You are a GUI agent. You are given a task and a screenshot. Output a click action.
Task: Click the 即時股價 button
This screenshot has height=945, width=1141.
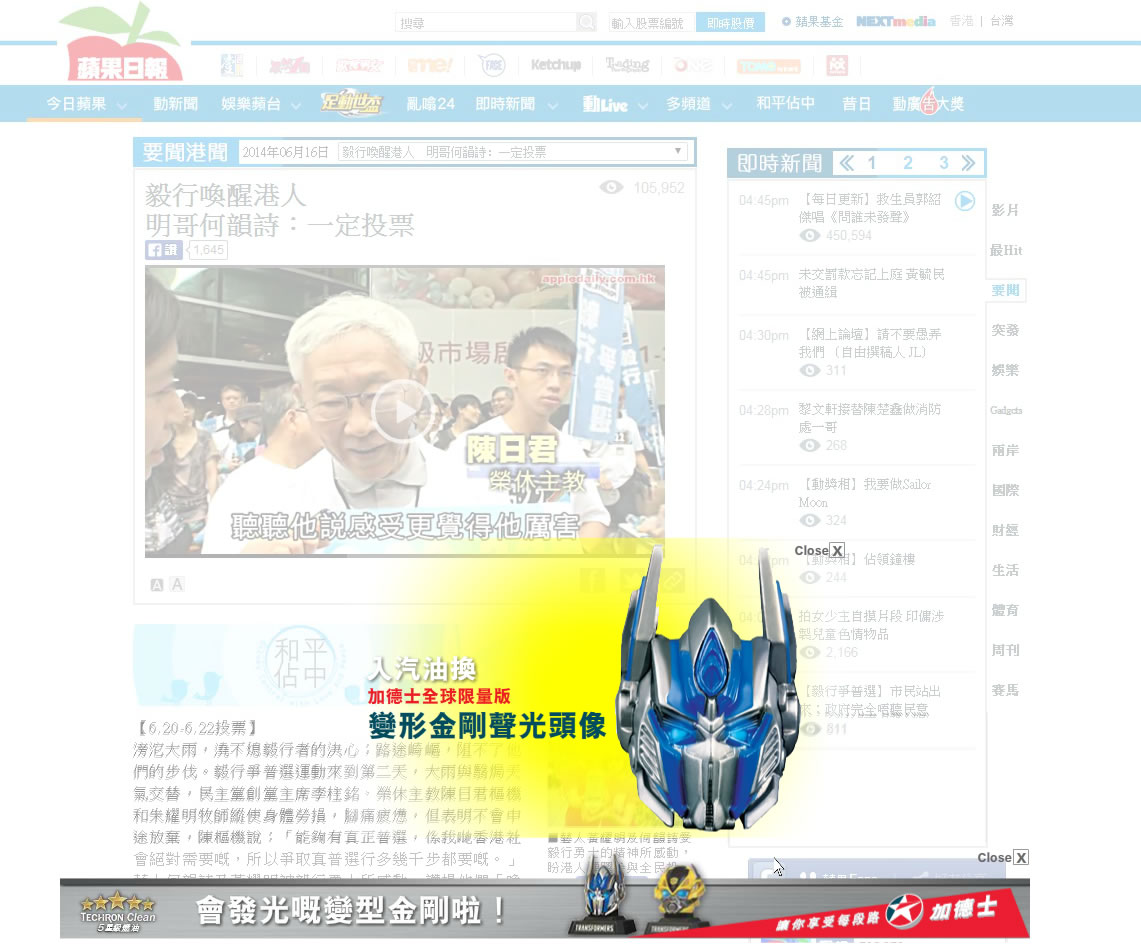(x=730, y=23)
